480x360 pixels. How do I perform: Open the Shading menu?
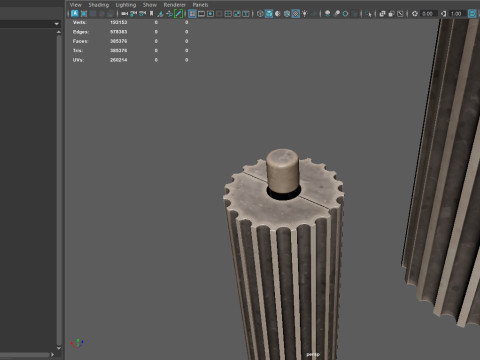tap(99, 5)
